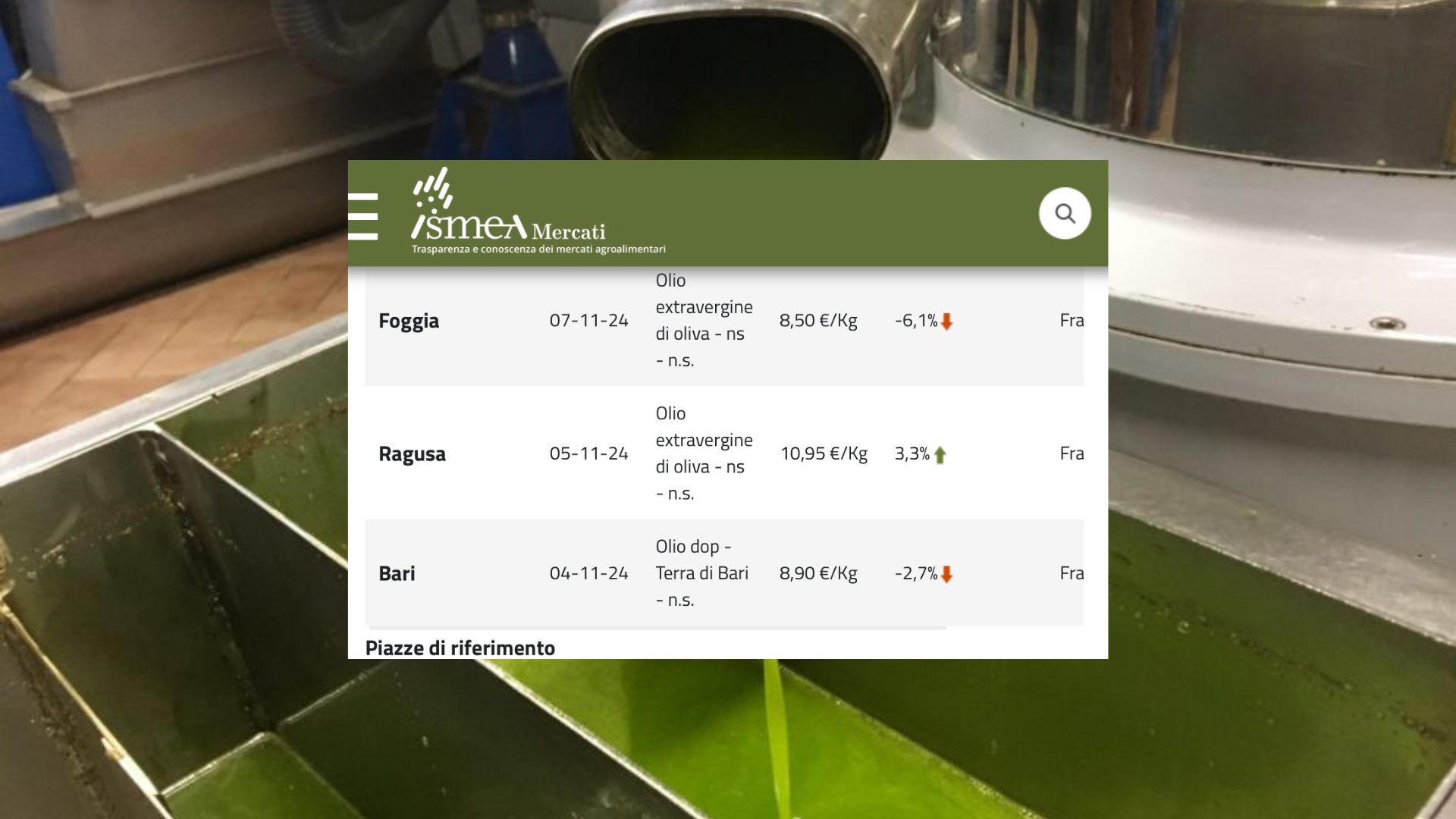Screen dimensions: 1456x819
Task: Open the hamburger menu icon
Action: 362,216
